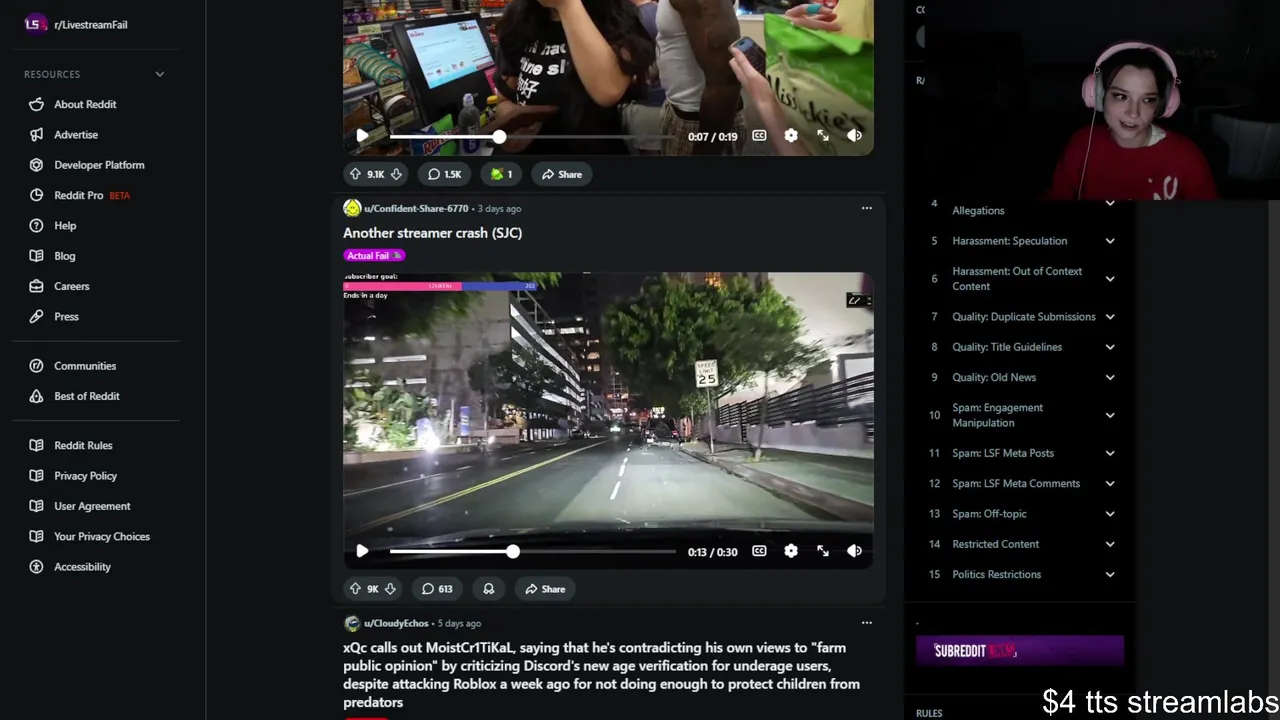
Task: Expand rule 15 Politics Restrictions
Action: [1110, 574]
